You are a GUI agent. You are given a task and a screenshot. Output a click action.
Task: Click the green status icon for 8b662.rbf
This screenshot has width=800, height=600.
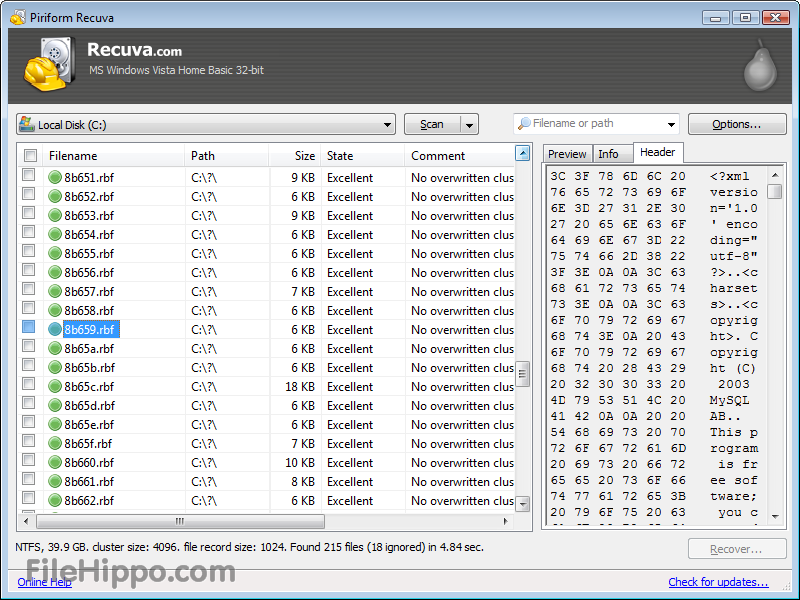tap(56, 501)
